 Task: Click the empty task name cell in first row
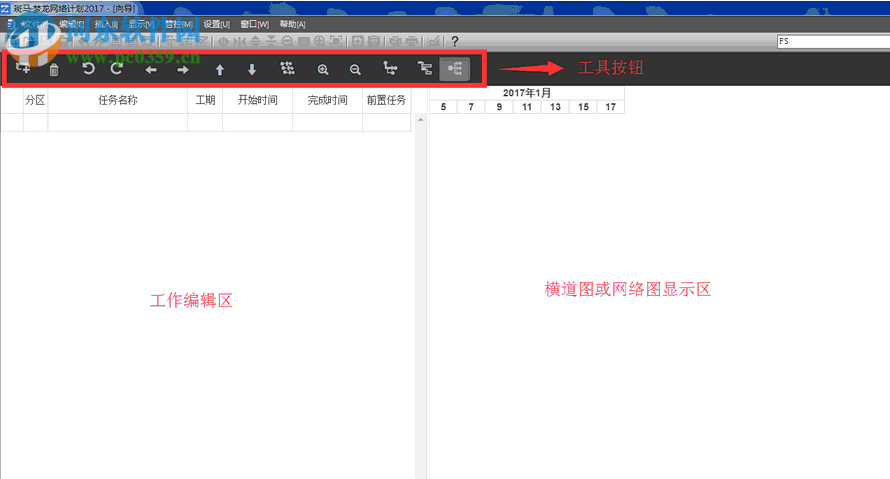tap(117, 123)
